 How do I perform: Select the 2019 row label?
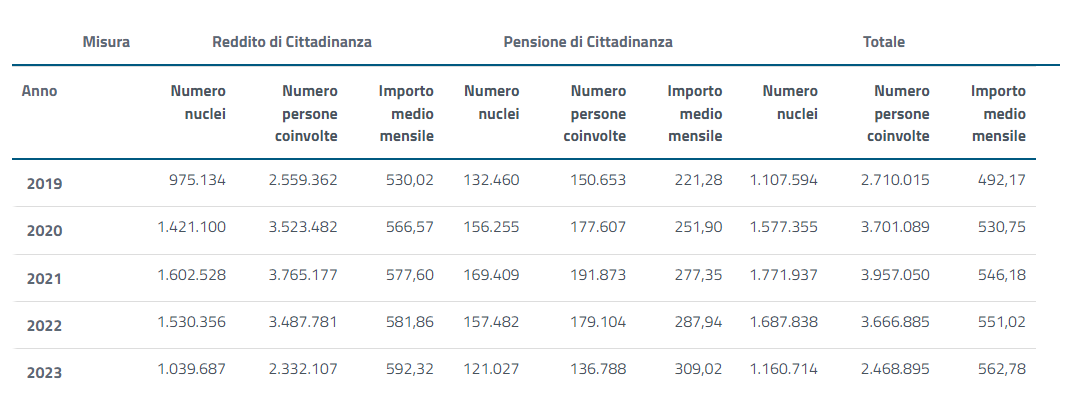tap(44, 184)
